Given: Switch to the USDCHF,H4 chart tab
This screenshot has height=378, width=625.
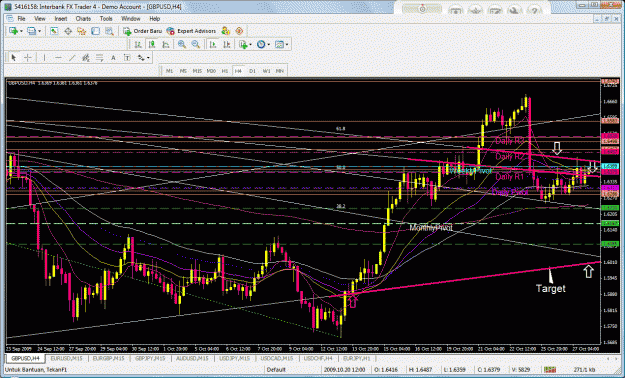Looking at the screenshot, I should [x=318, y=358].
